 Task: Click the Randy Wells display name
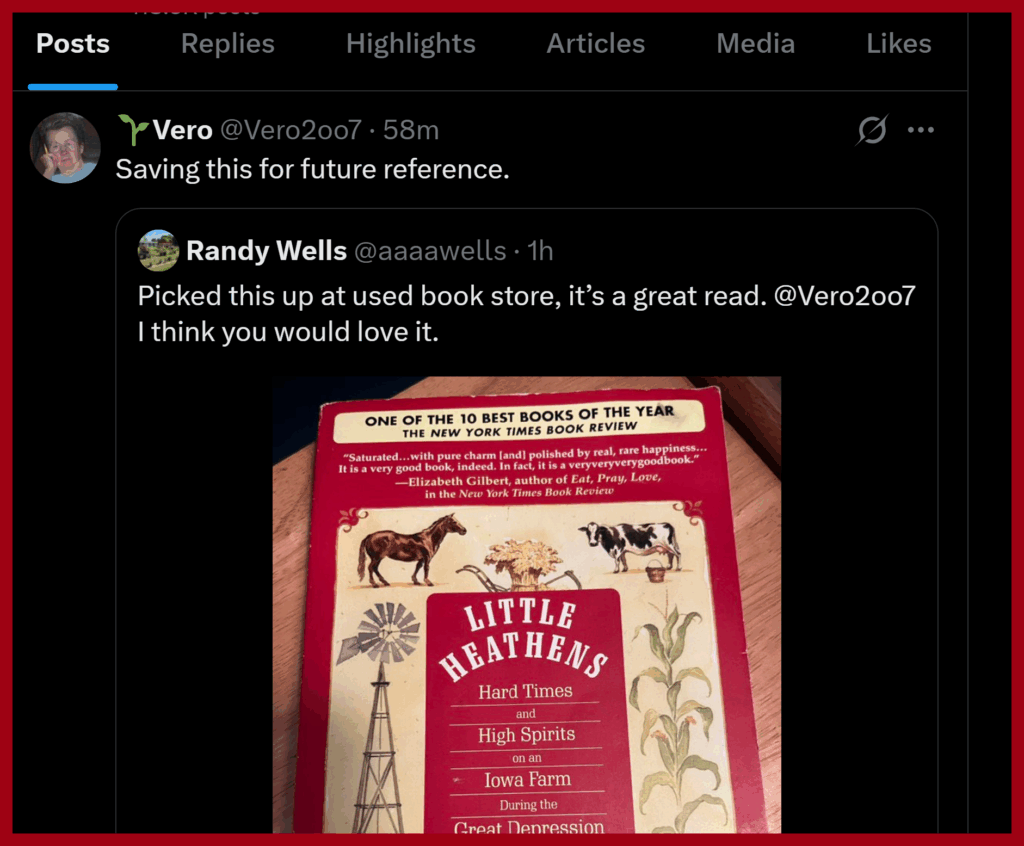point(266,251)
